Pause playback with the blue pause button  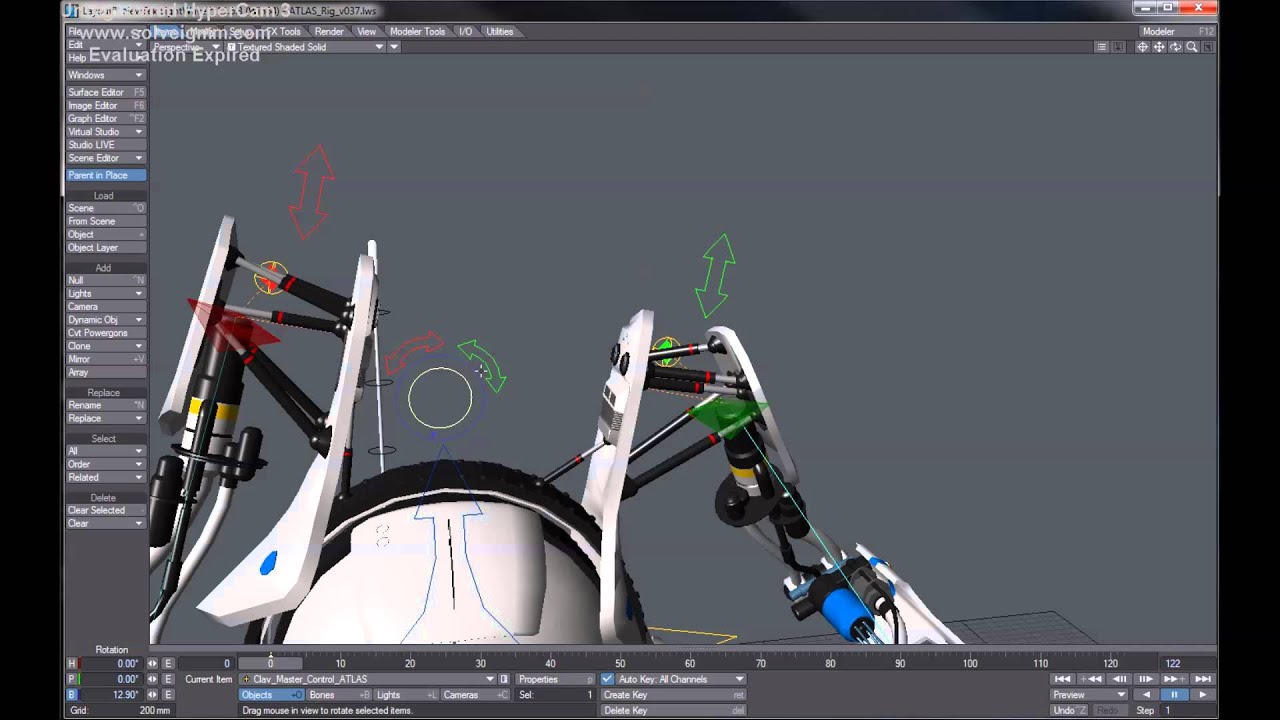pos(1174,695)
